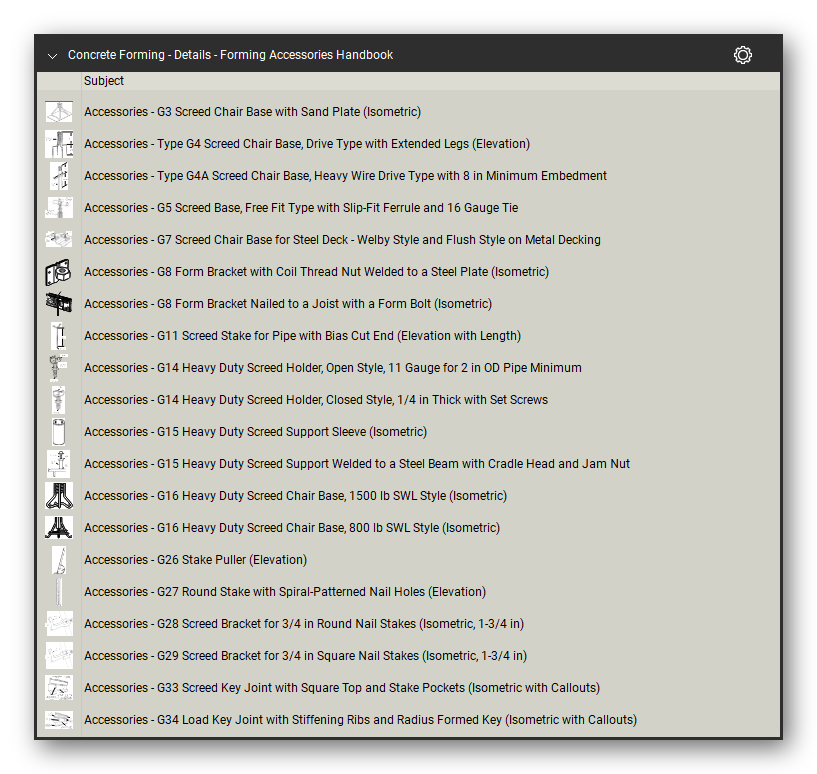817x774 pixels.
Task: Select 'G16 Heavy Duty Screed Chair Base, 1500 lb' row
Action: [x=408, y=496]
